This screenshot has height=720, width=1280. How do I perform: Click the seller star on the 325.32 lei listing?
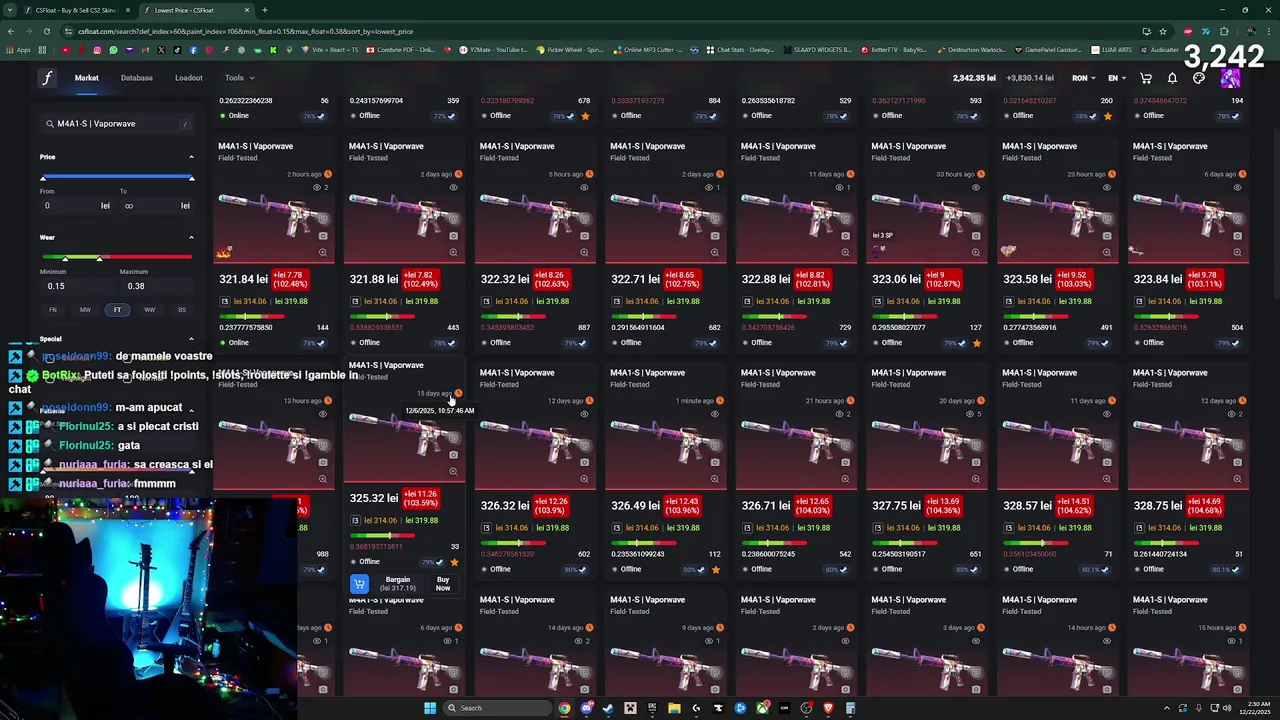pyautogui.click(x=454, y=562)
